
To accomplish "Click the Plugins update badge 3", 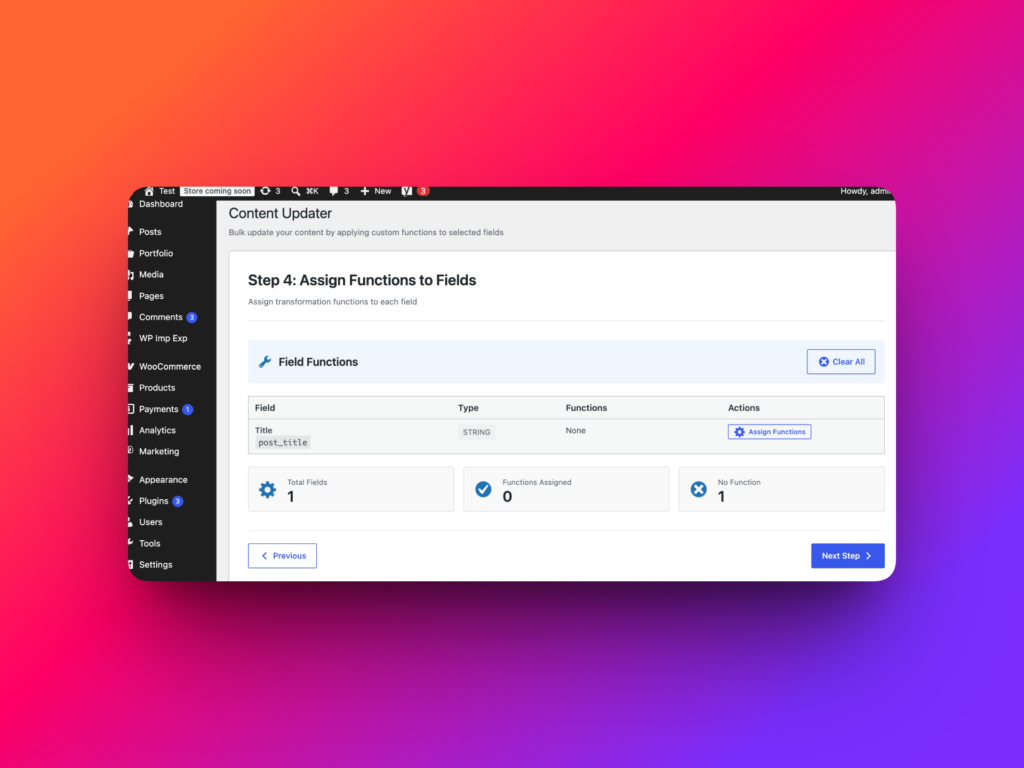I will tap(177, 502).
